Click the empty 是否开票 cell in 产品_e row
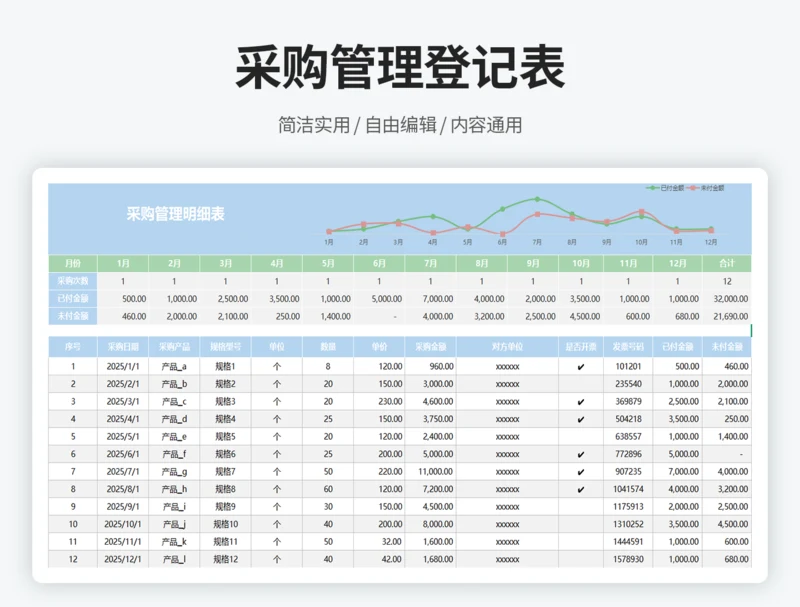Viewport: 800px width, 607px height. click(581, 437)
